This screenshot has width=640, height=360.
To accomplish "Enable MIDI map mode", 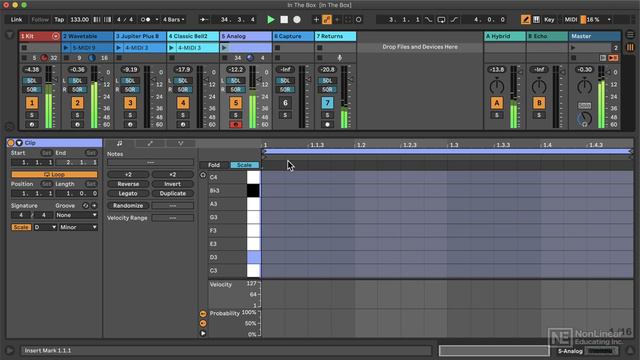I will (571, 20).
